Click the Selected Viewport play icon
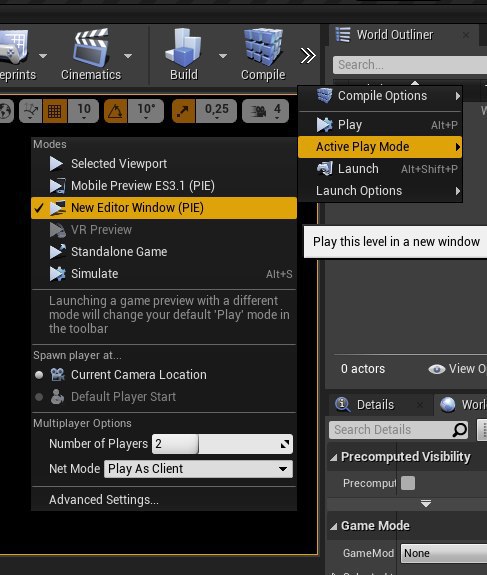 click(56, 164)
